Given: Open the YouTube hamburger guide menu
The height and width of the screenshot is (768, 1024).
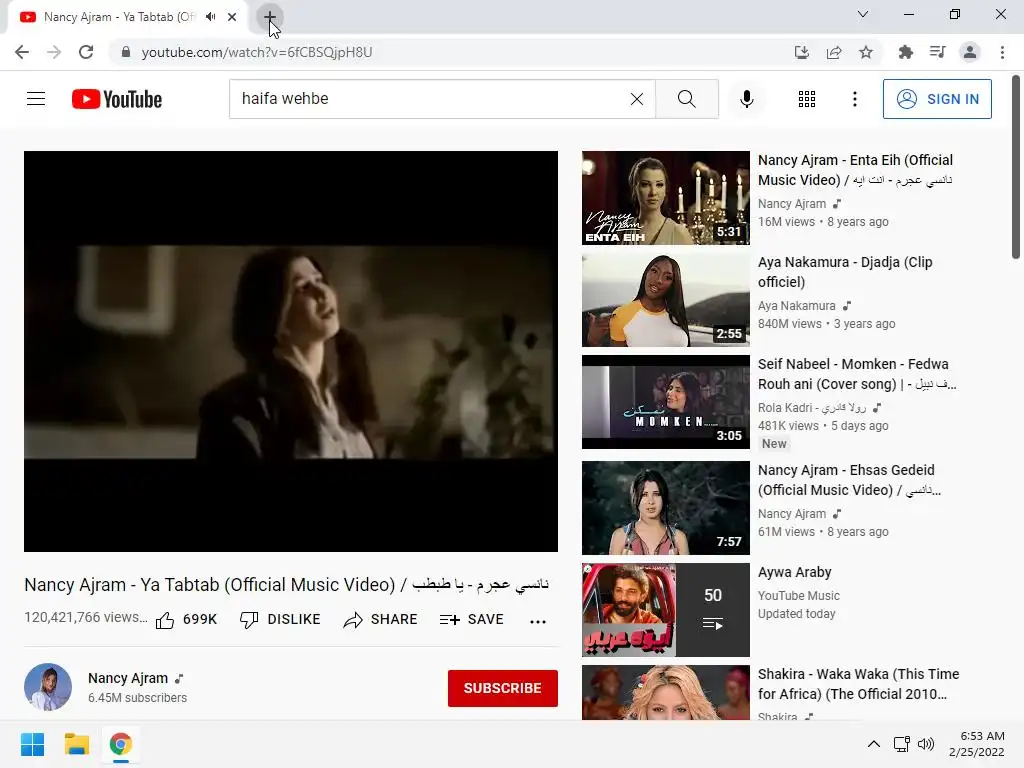Looking at the screenshot, I should click(36, 99).
